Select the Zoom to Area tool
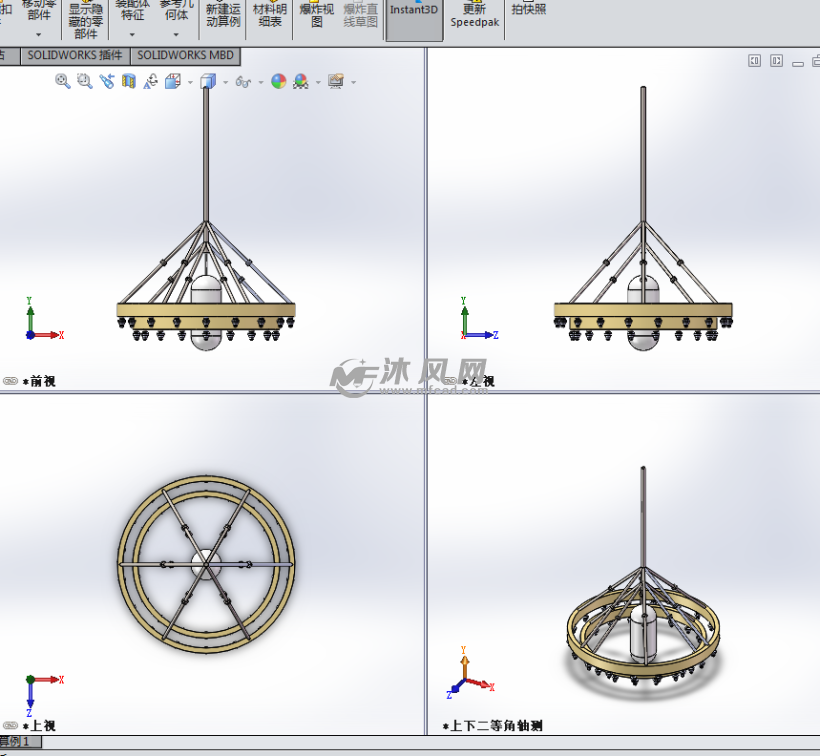 [85, 81]
